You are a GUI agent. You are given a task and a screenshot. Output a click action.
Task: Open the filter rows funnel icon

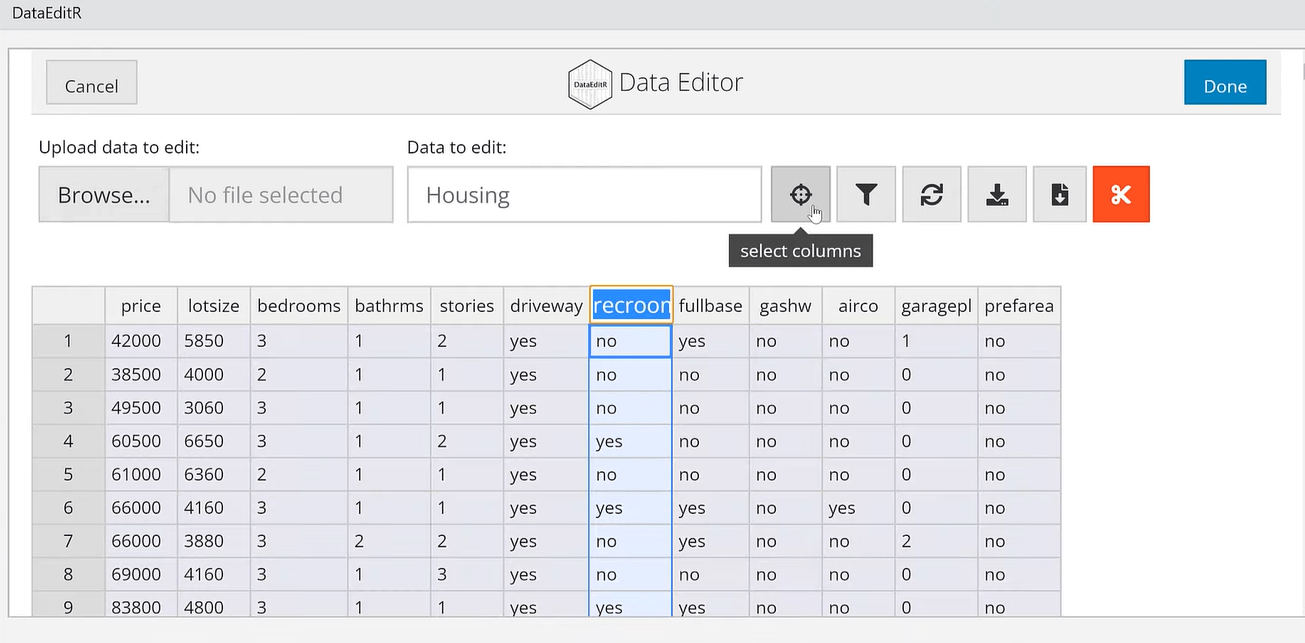[x=866, y=195]
